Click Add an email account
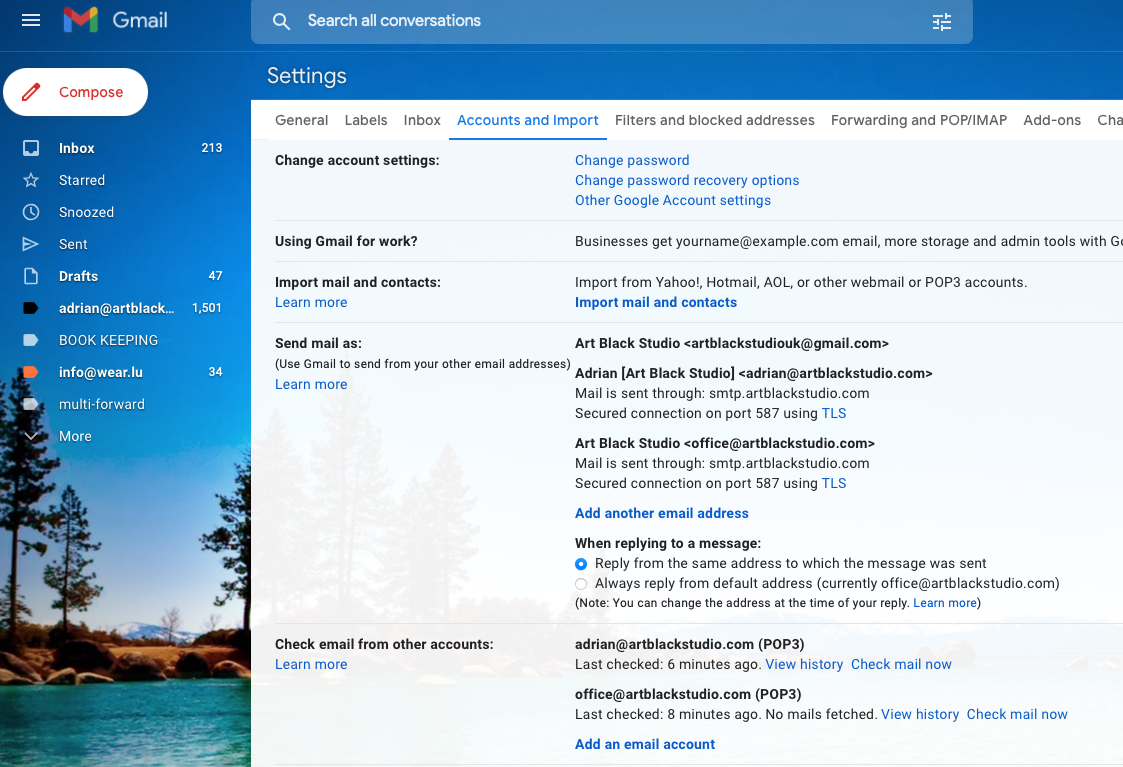Image resolution: width=1123 pixels, height=767 pixels. coord(645,744)
